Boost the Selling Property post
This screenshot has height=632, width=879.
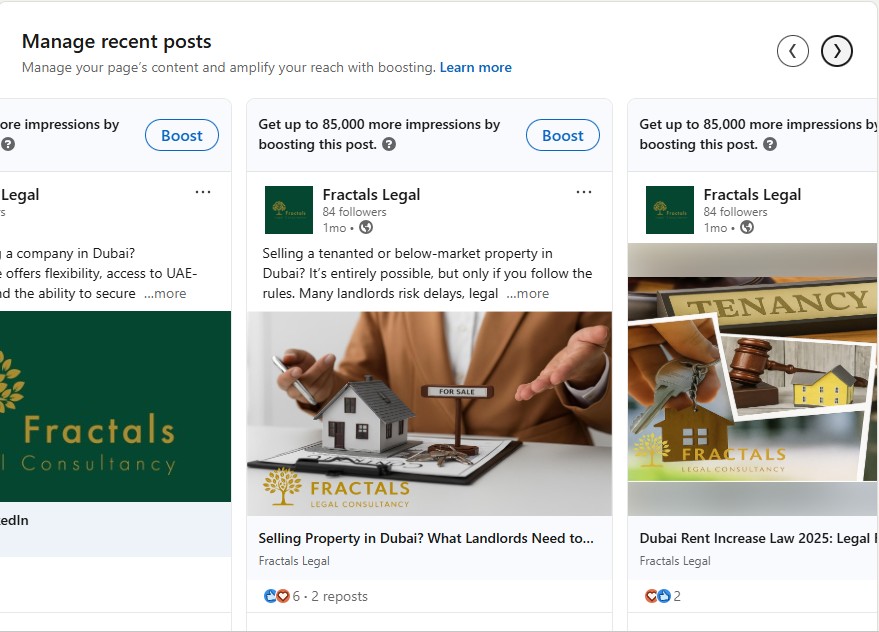(x=562, y=136)
